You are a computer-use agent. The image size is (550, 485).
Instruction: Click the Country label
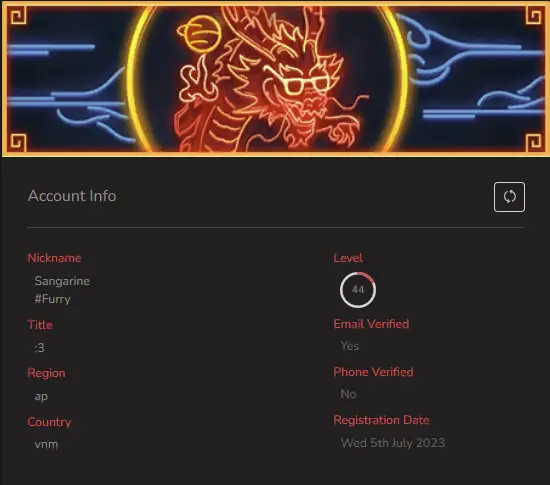click(x=49, y=422)
